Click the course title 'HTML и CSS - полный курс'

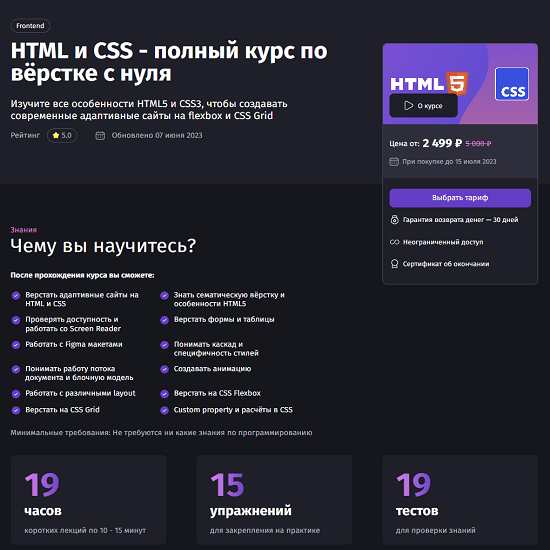169,62
